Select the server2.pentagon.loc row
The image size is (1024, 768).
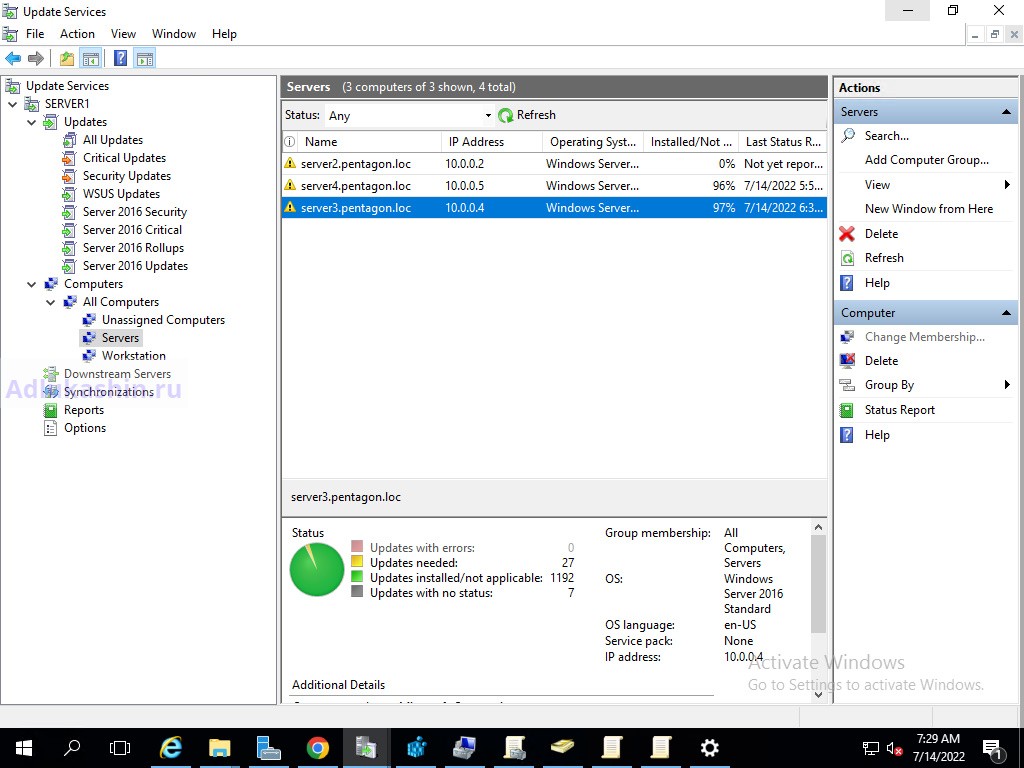(355, 164)
